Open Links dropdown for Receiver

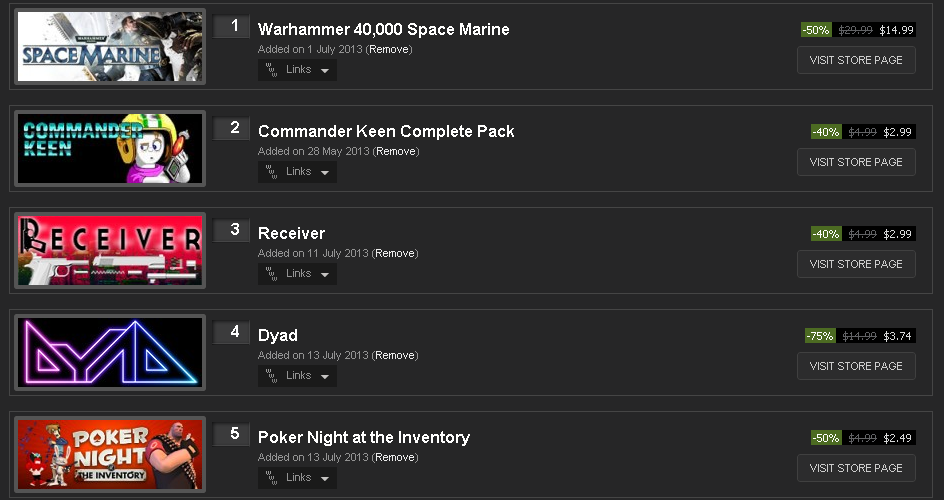coord(297,274)
